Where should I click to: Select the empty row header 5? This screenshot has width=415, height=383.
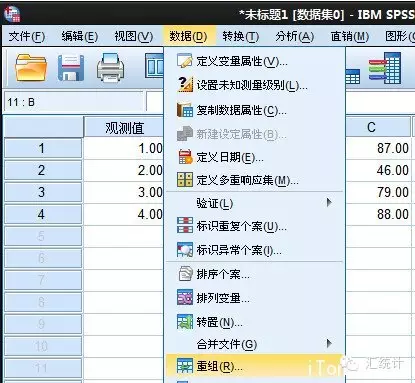pos(42,236)
